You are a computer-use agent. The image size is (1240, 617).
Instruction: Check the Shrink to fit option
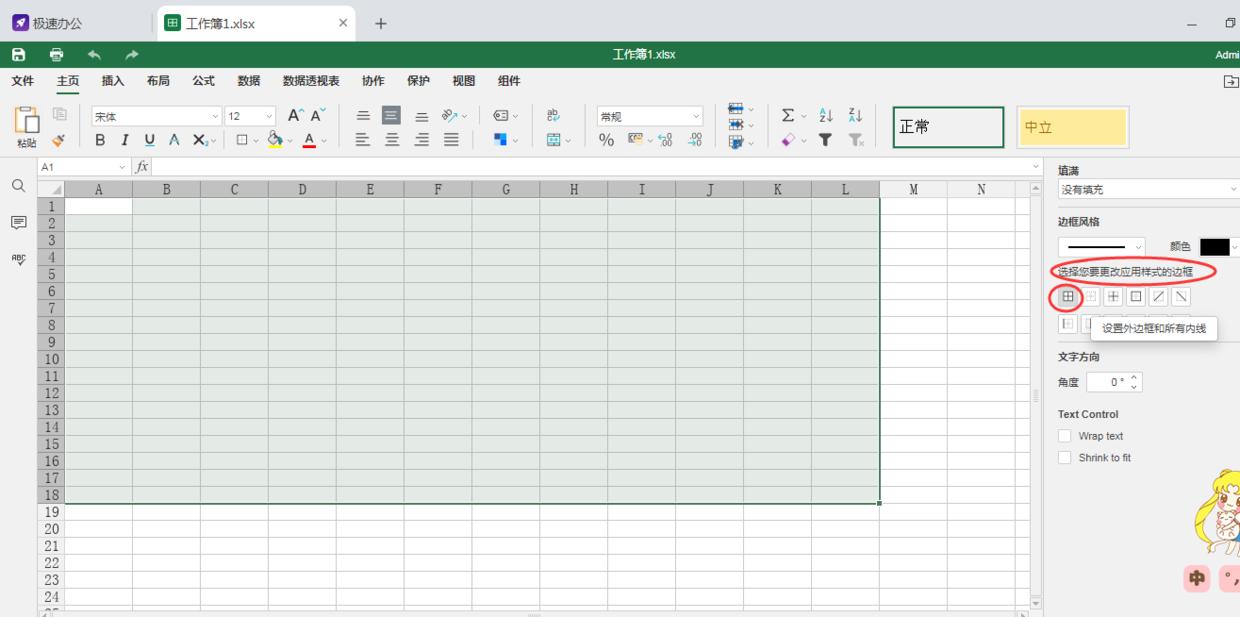point(1065,458)
